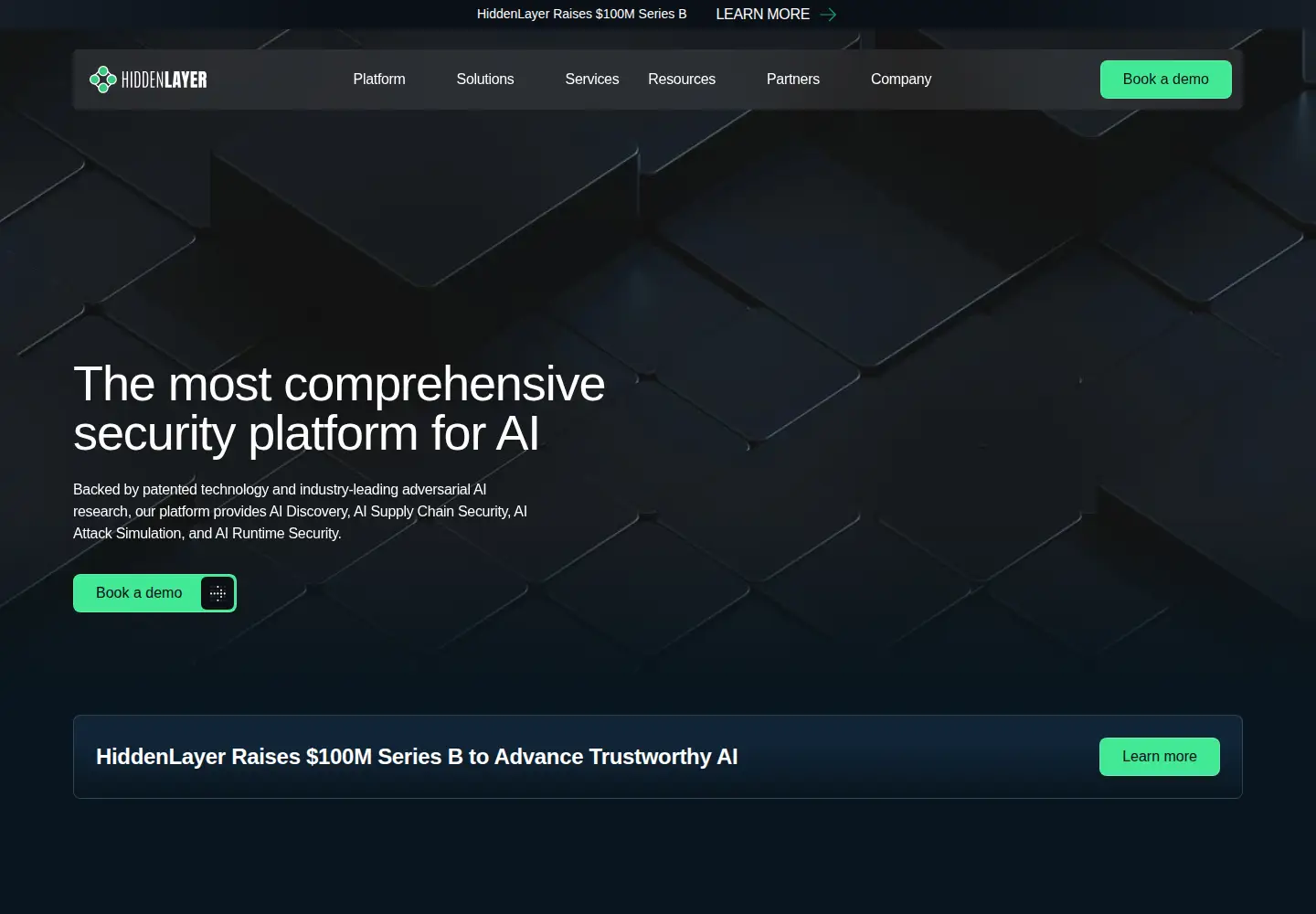Click the top 'HiddenLayer Raises $100M Series B' text

click(581, 15)
